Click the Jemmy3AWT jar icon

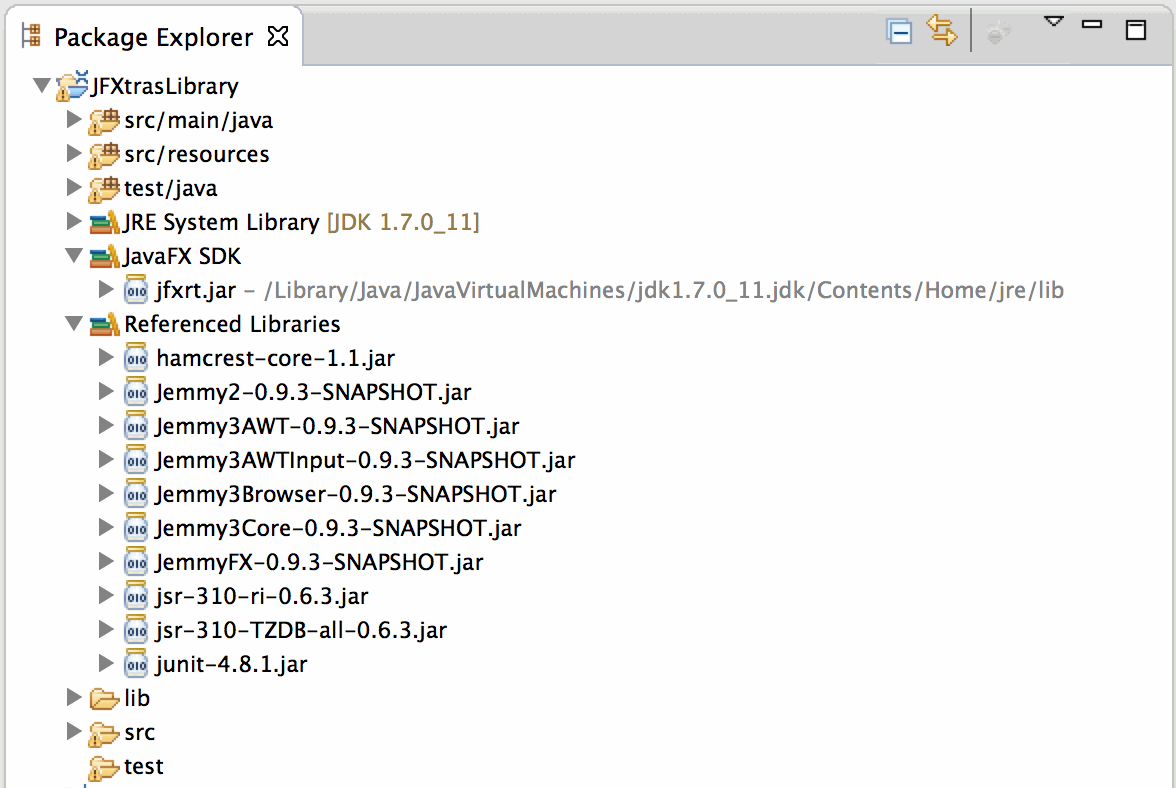pyautogui.click(x=136, y=427)
